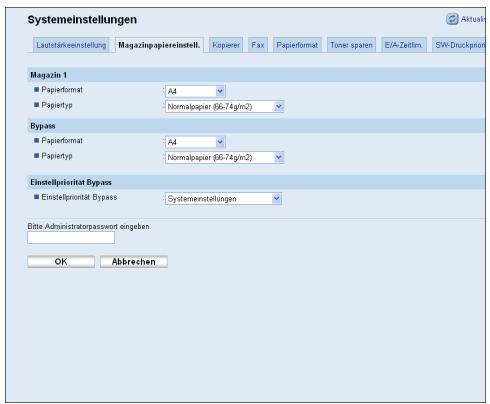Viewport: 490px width, 404px height.
Task: Open Bypass Papierformat dropdown
Action: point(195,142)
